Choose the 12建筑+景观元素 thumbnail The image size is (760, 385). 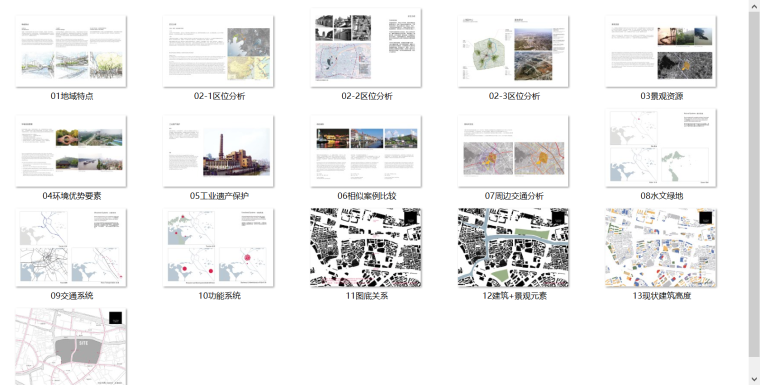click(513, 248)
